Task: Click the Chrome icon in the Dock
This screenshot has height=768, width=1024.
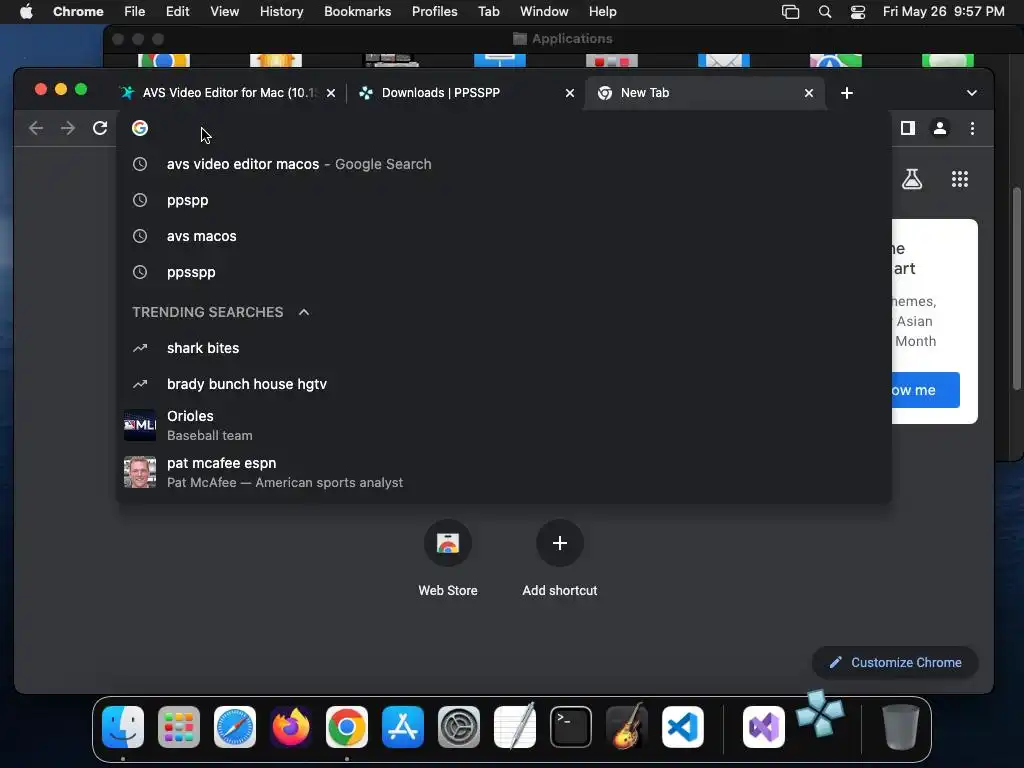Action: pyautogui.click(x=347, y=726)
